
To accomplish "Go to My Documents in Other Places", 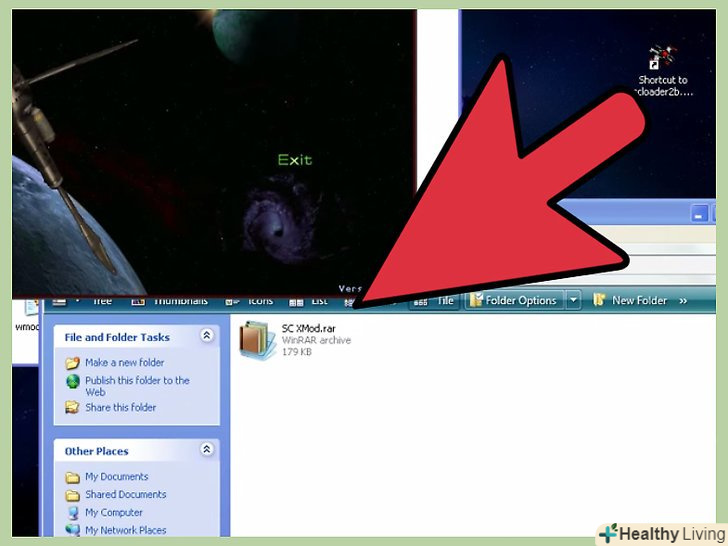I will pos(117,476).
